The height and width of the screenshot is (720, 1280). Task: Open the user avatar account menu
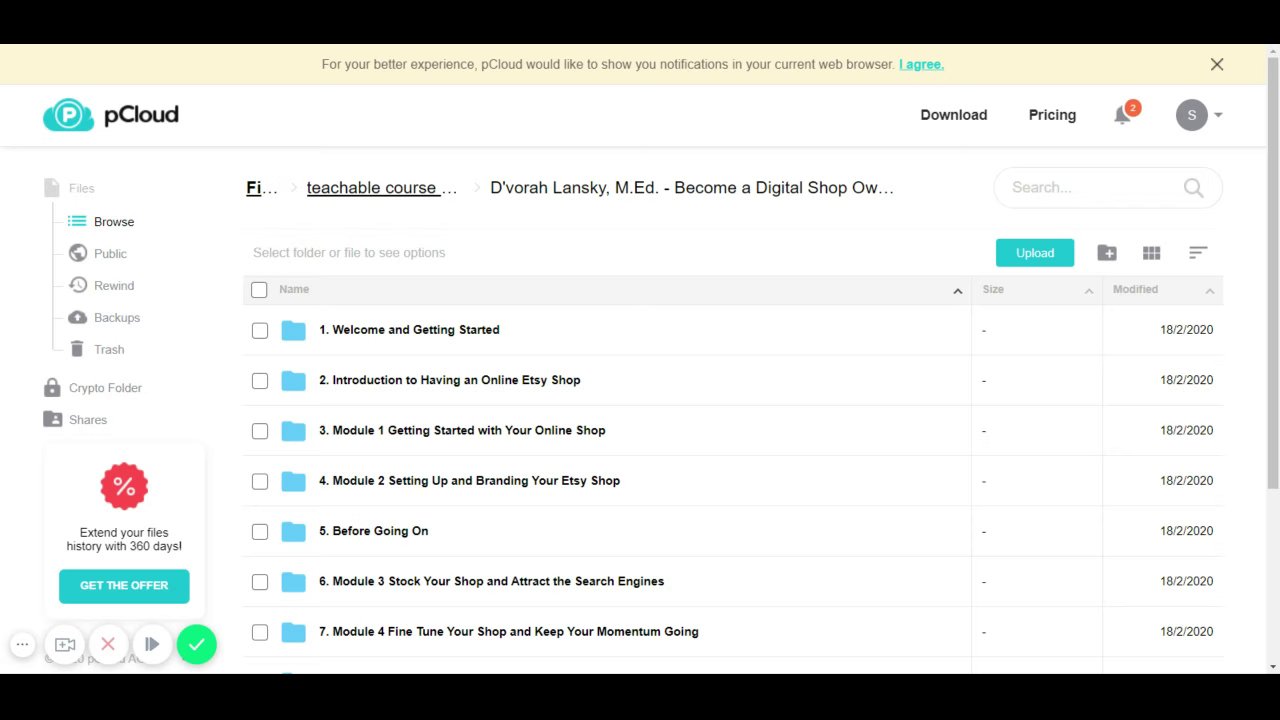coord(1198,115)
